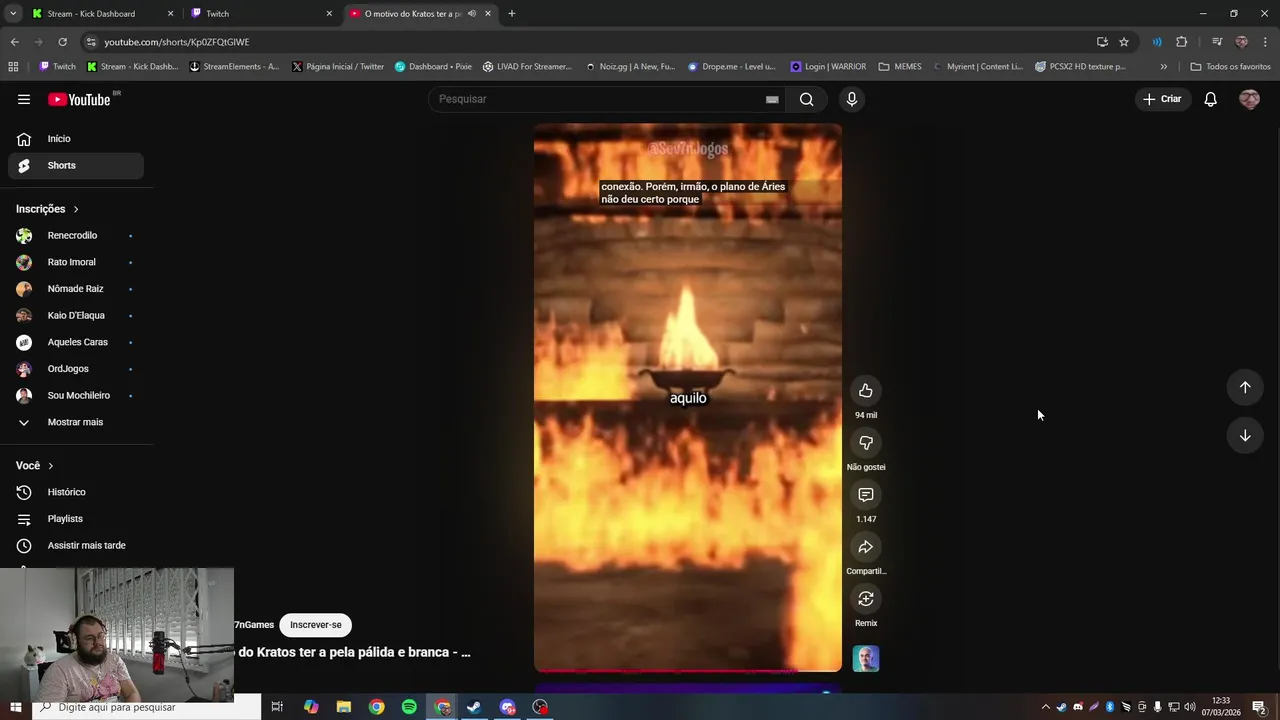Open the YouTube account avatar menu
The image size is (1280, 720).
(x=1249, y=99)
